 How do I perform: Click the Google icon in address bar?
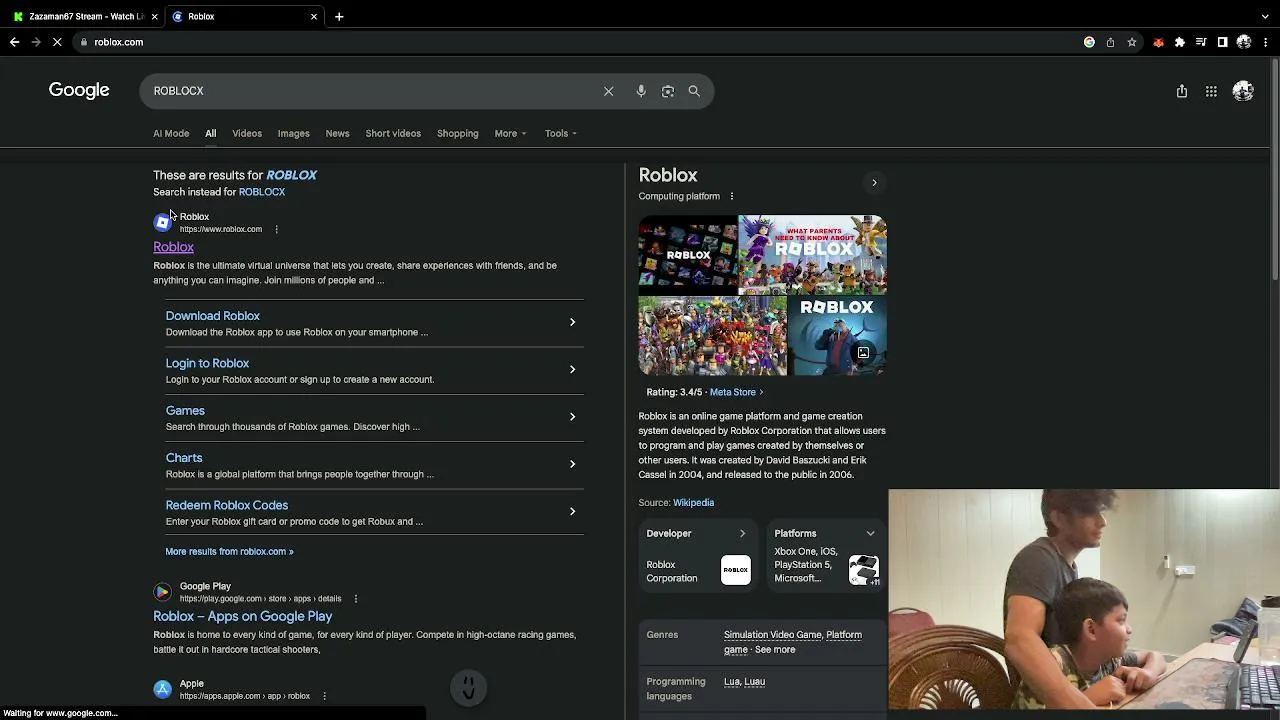[1089, 42]
